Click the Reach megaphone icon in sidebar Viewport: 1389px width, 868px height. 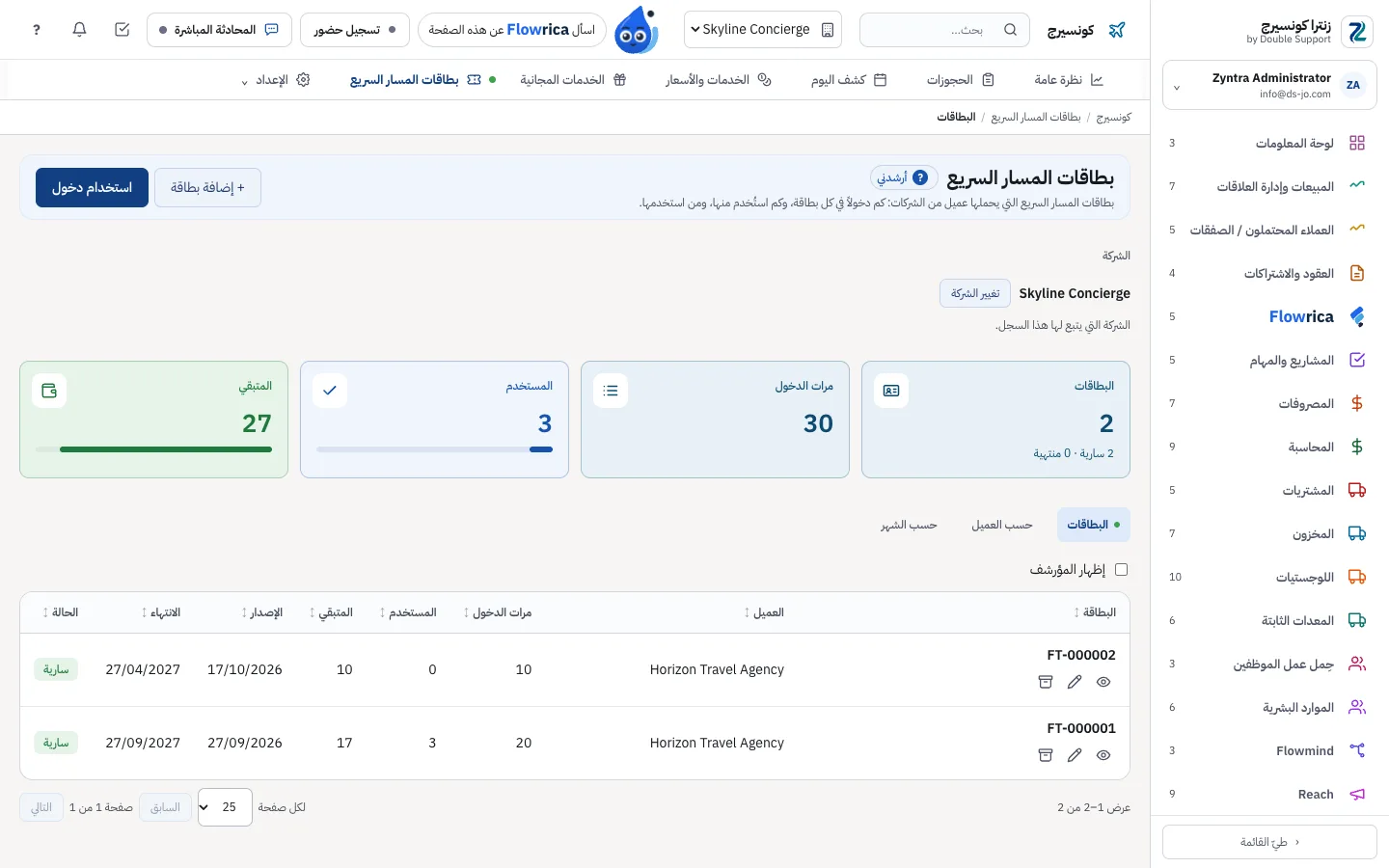(x=1357, y=794)
